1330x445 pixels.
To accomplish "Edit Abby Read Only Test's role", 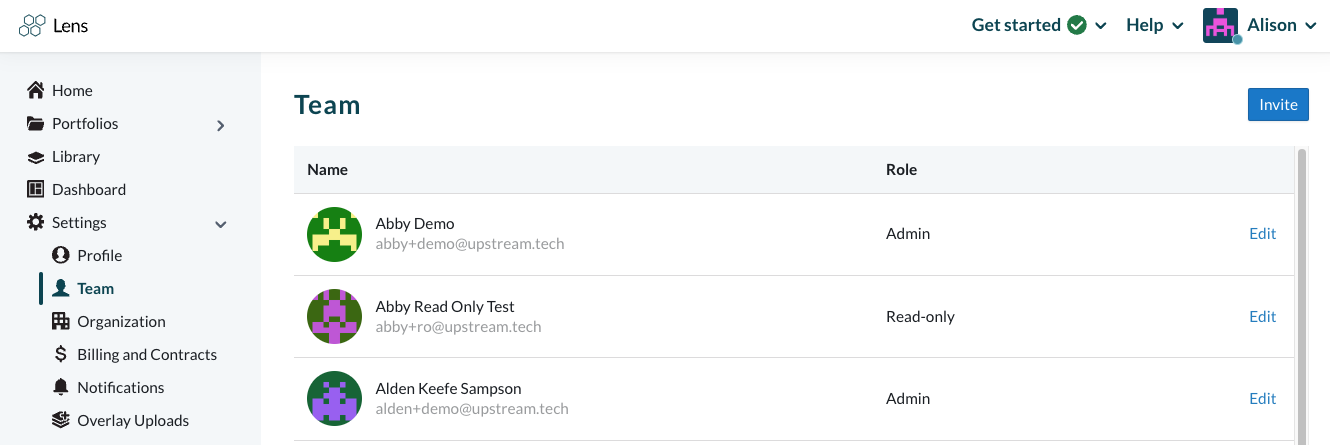I will (x=1262, y=317).
